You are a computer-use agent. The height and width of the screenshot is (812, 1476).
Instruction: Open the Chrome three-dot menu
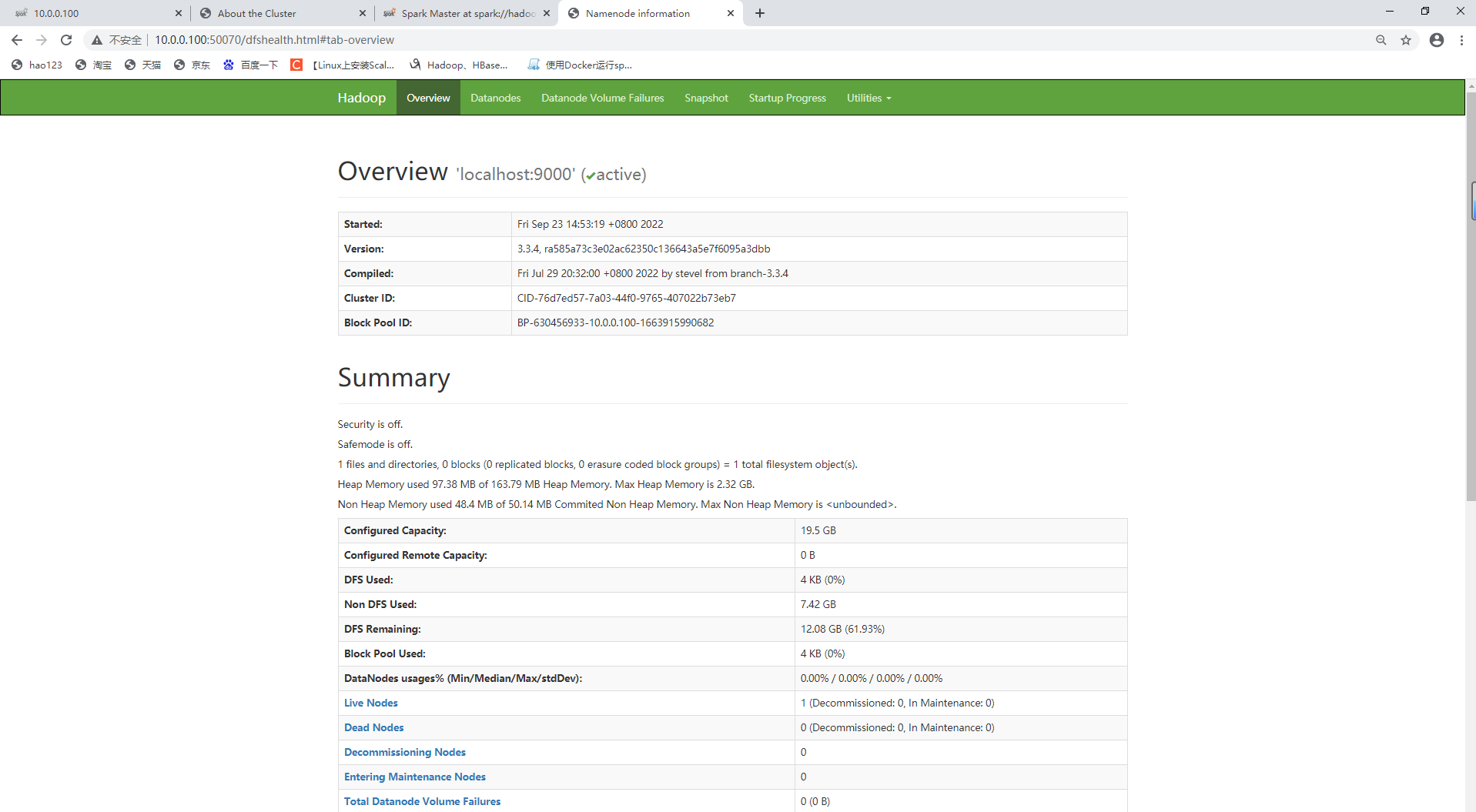[1461, 40]
